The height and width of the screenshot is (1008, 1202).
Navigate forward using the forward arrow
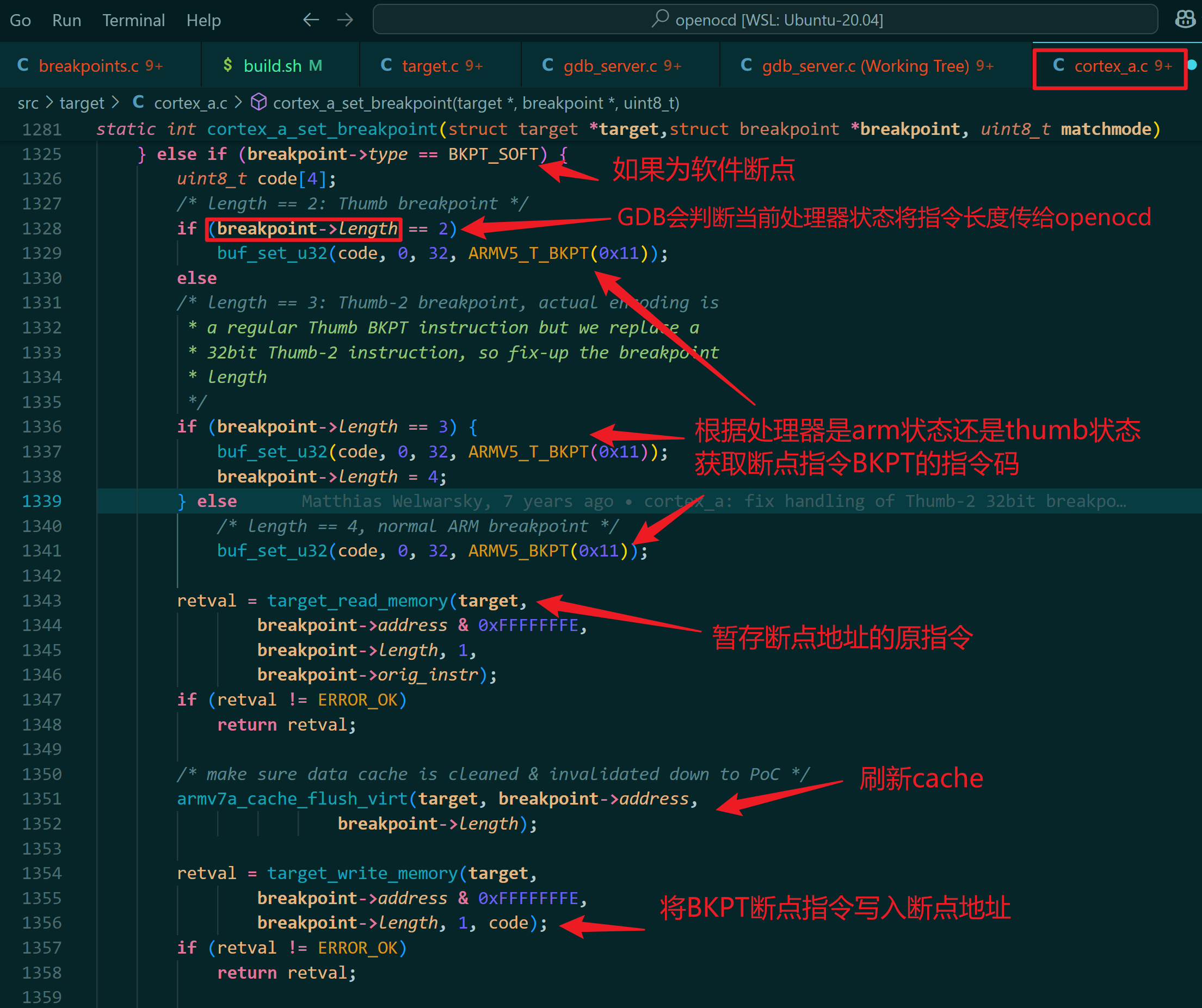point(344,19)
